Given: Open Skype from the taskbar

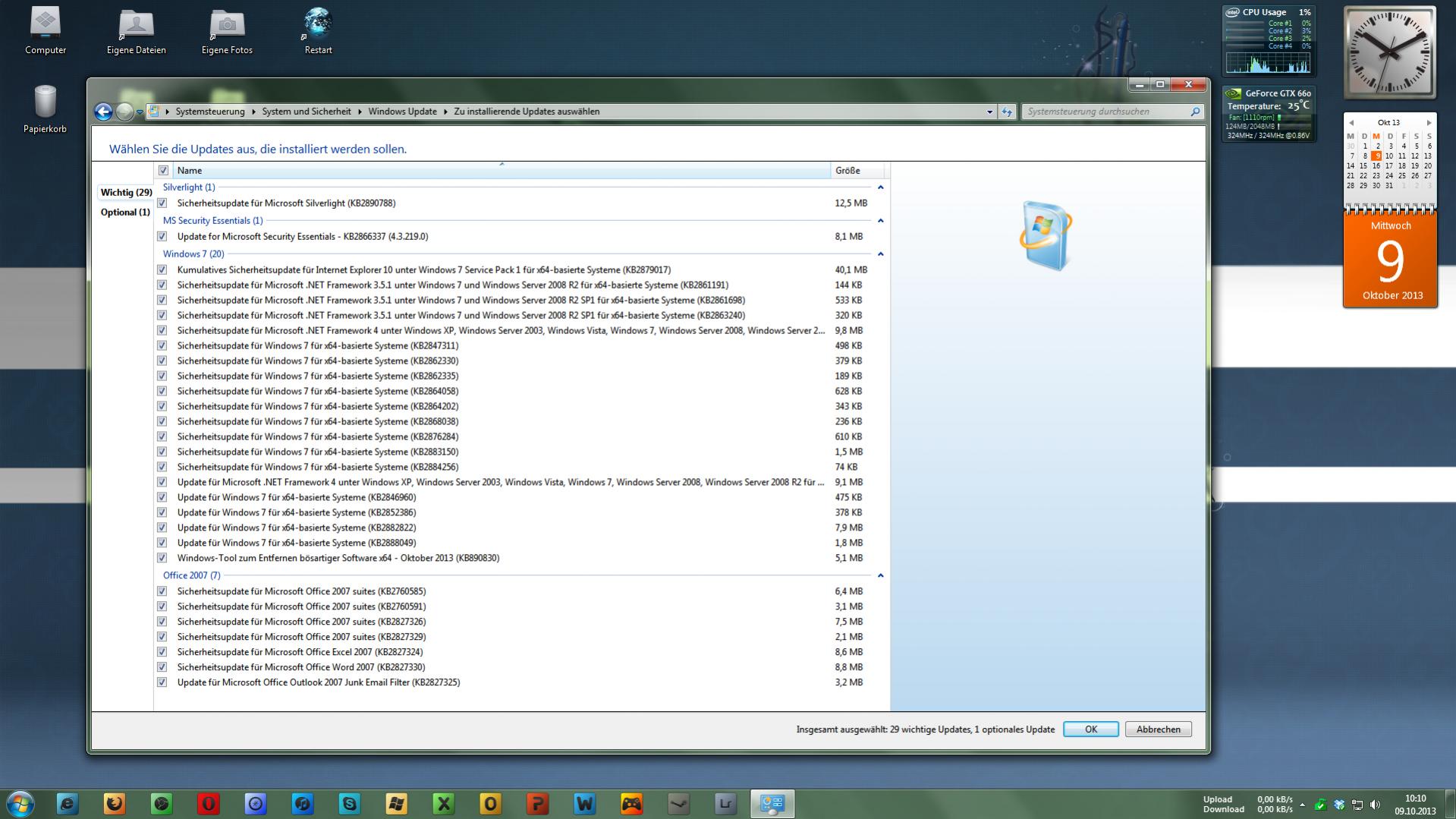Looking at the screenshot, I should pyautogui.click(x=350, y=804).
